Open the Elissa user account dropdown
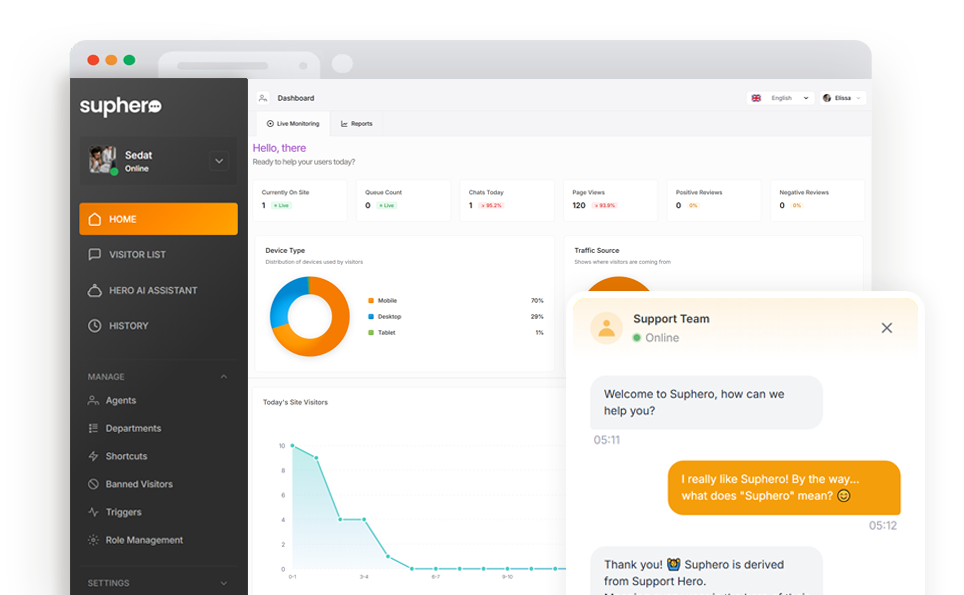 [842, 98]
